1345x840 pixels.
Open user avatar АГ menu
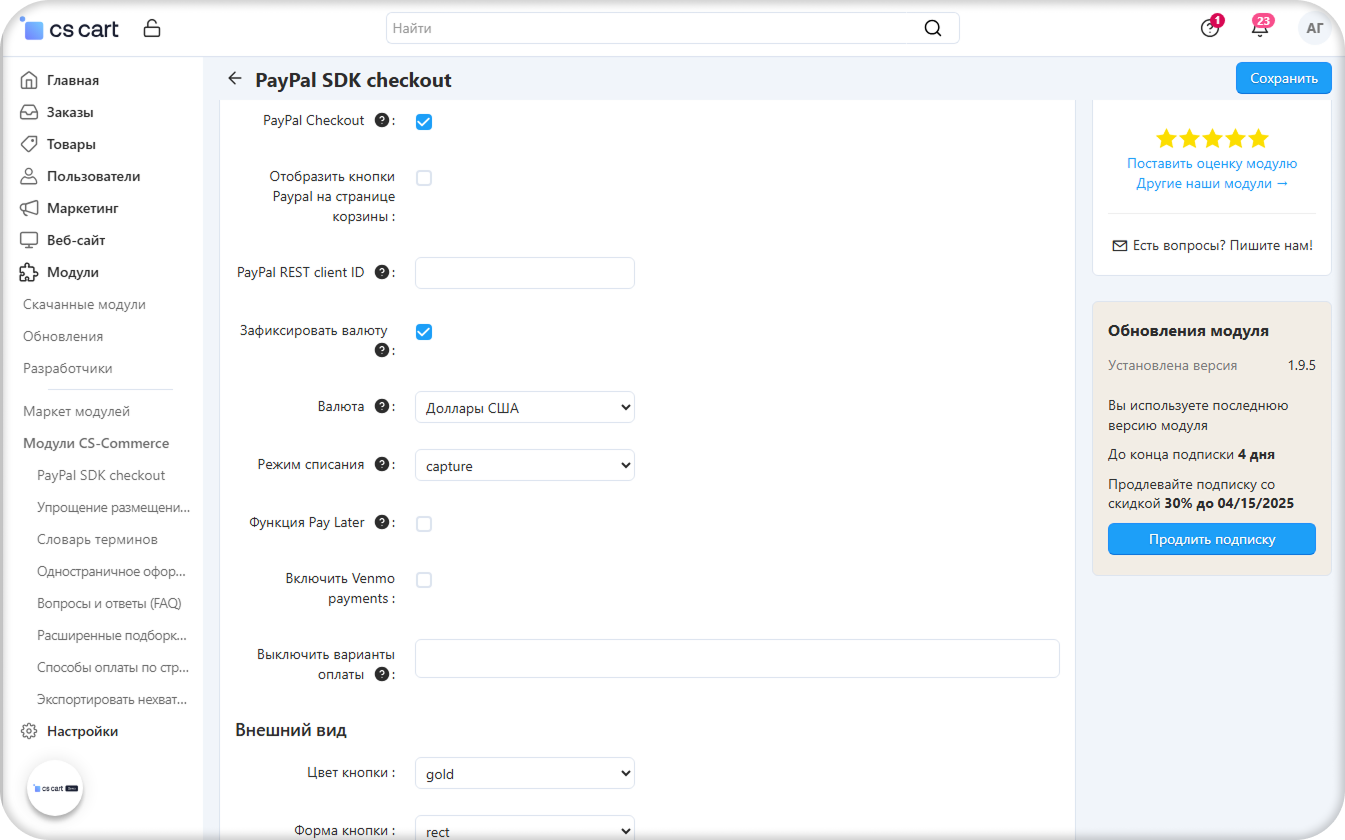tap(1315, 28)
